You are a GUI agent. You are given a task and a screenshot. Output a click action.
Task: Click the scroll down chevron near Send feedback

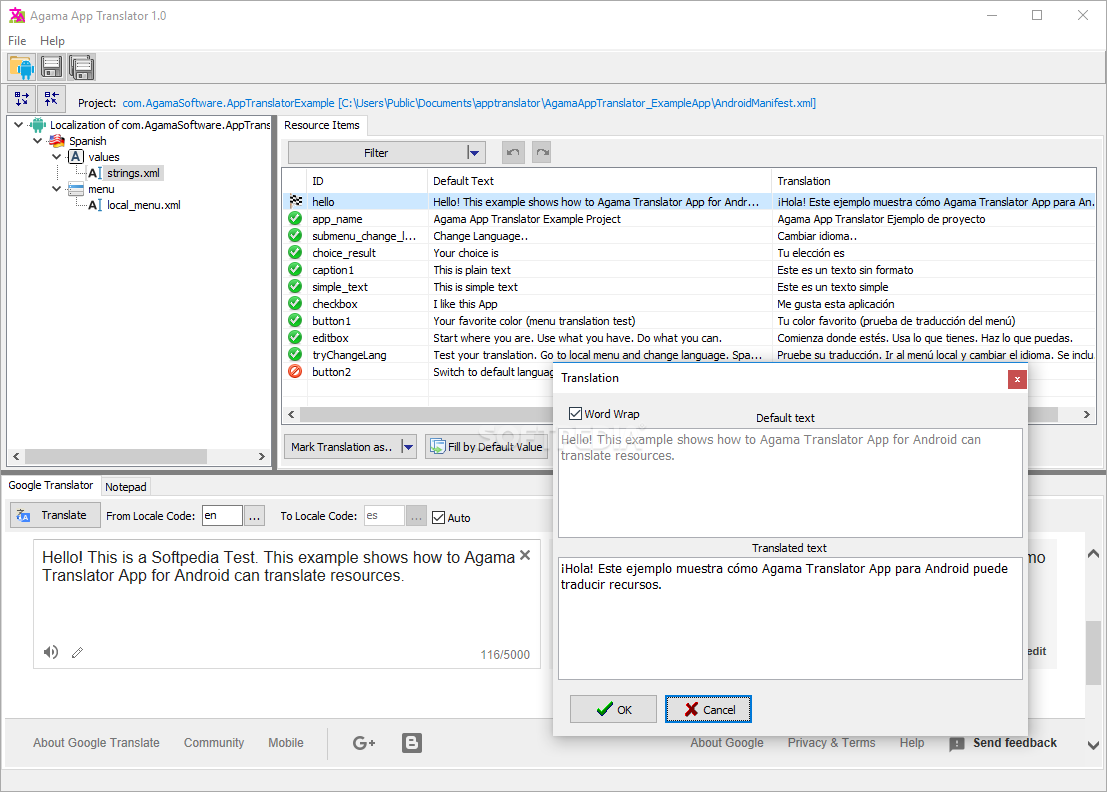(x=1093, y=745)
